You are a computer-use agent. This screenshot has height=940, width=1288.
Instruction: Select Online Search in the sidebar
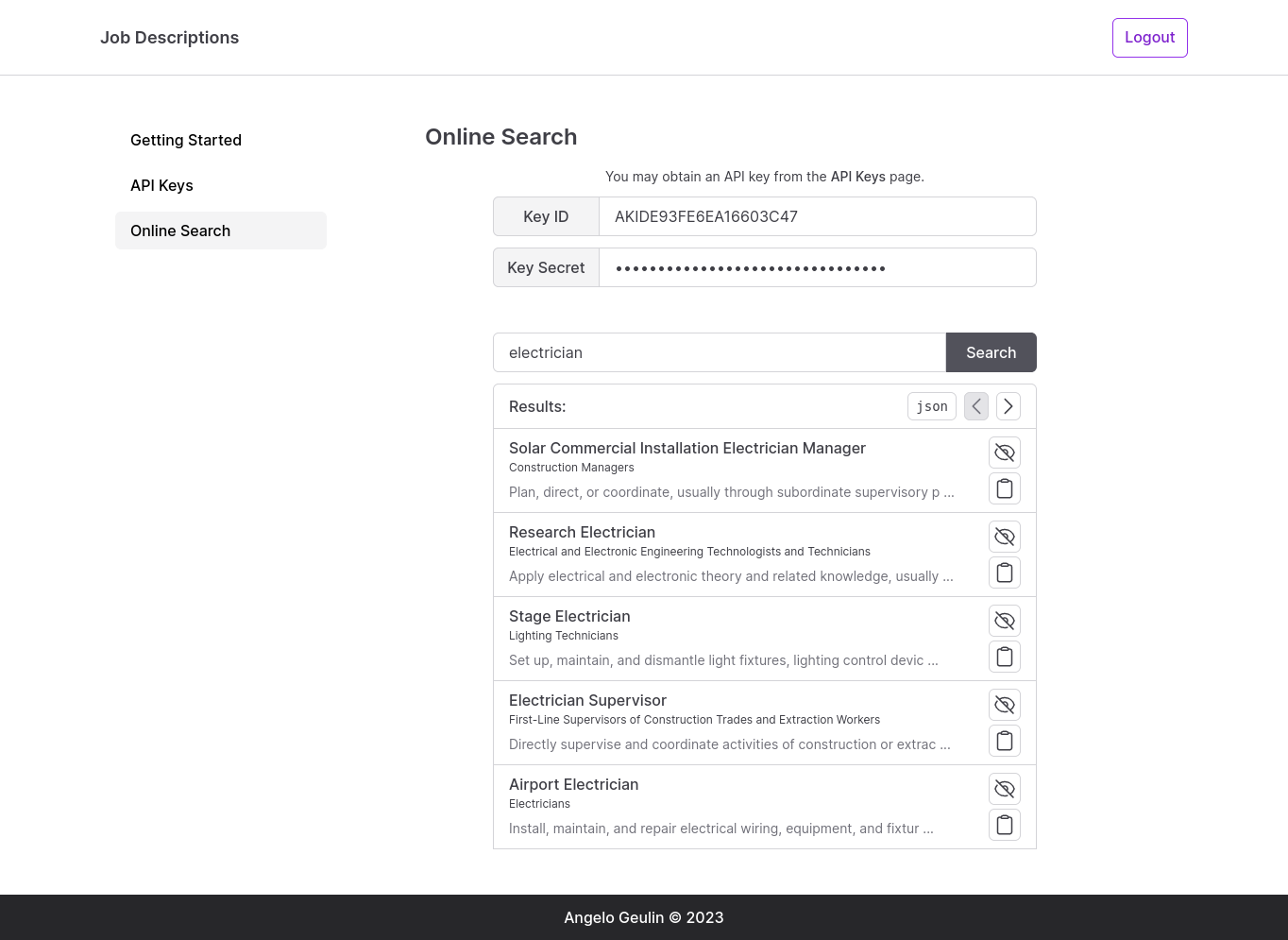[x=221, y=231]
